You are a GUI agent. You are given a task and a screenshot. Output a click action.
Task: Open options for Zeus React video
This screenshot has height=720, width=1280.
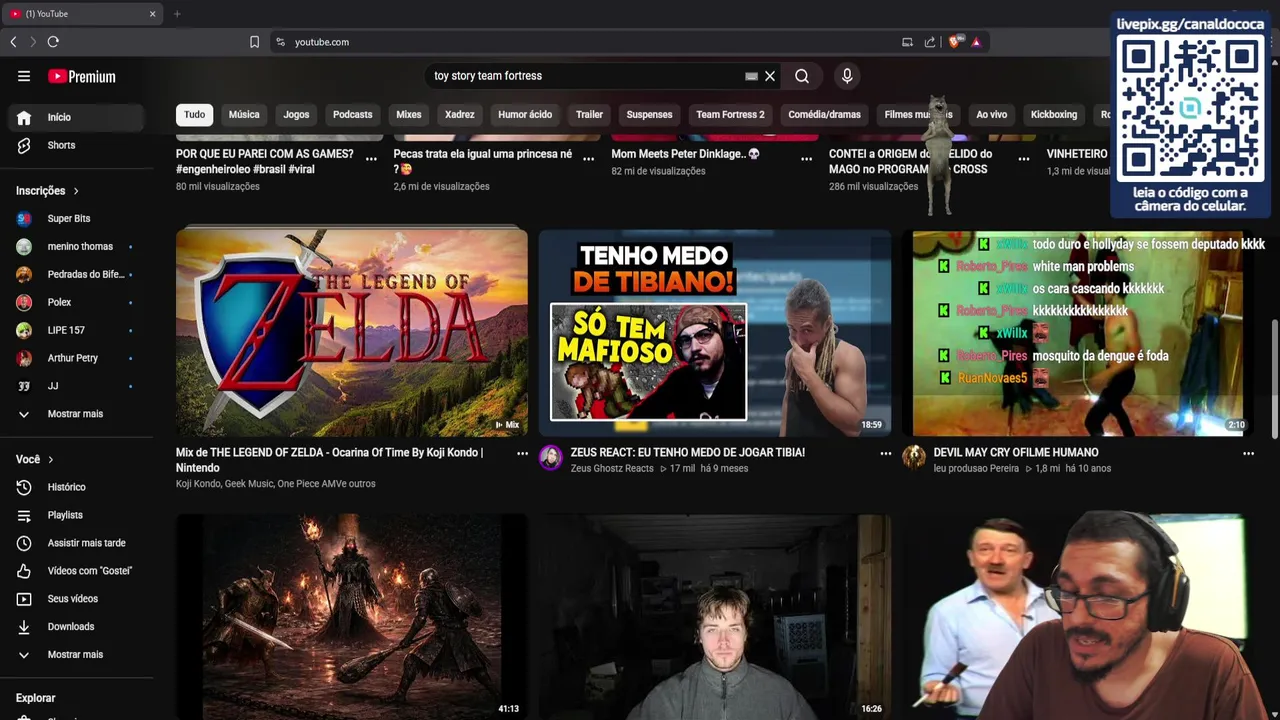pyautogui.click(x=885, y=453)
